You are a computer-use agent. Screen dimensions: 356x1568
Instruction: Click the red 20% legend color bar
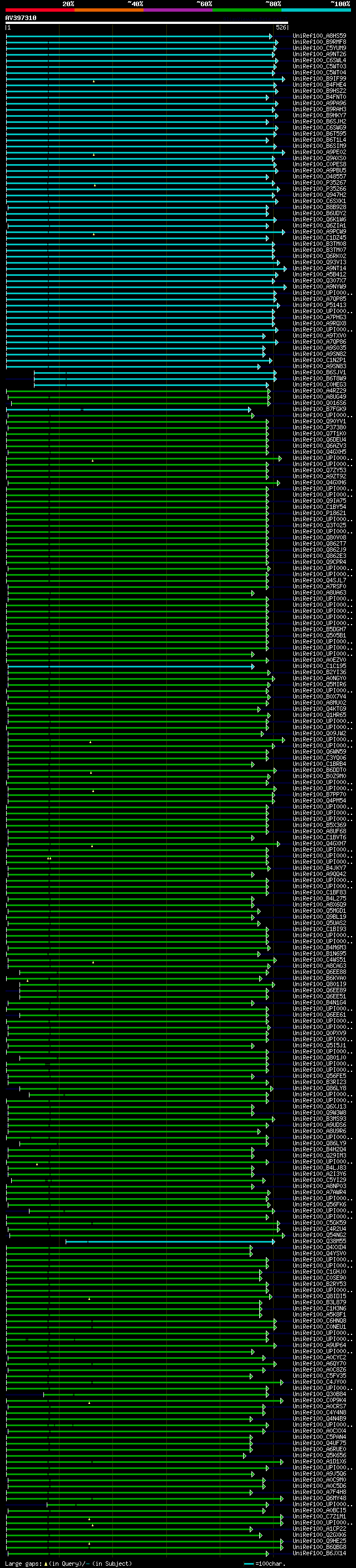(x=40, y=10)
